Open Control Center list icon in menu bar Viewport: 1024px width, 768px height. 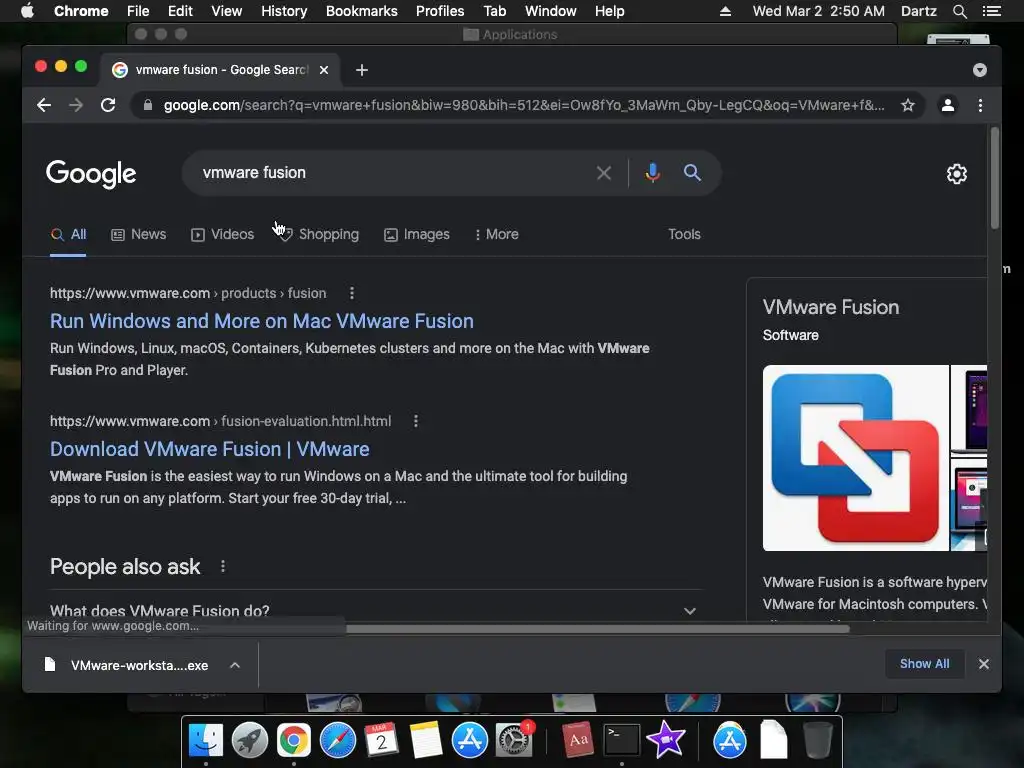click(991, 11)
